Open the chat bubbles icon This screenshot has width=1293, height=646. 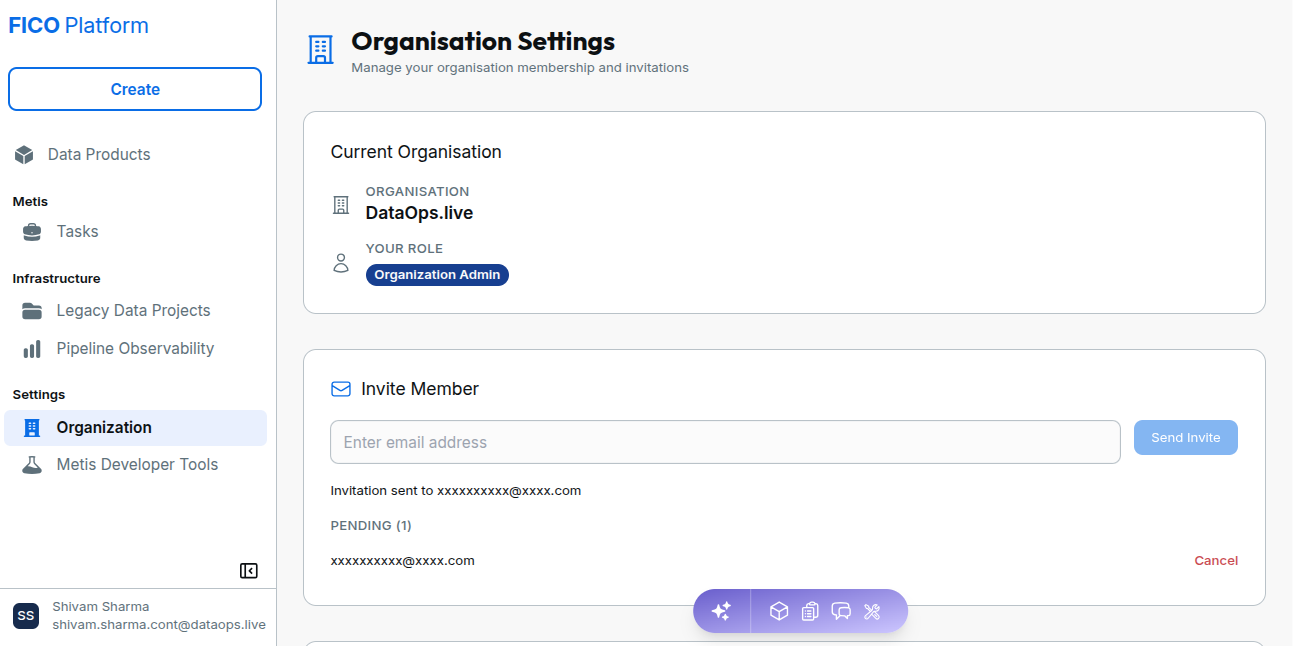click(x=841, y=611)
